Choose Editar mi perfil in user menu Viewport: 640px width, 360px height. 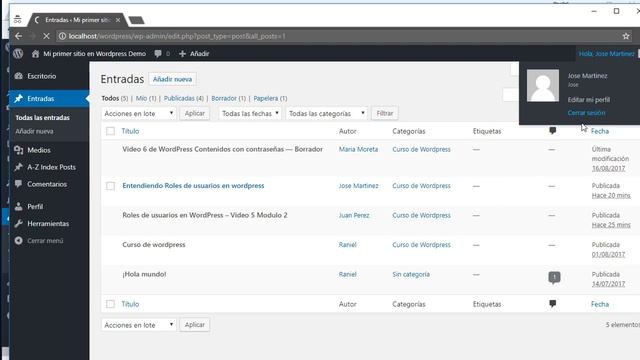tap(589, 100)
